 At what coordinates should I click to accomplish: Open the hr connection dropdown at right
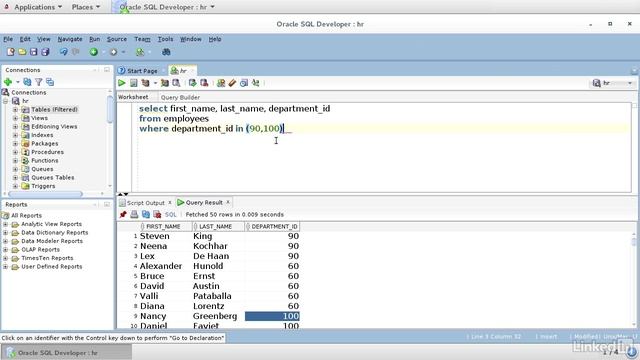coord(630,83)
